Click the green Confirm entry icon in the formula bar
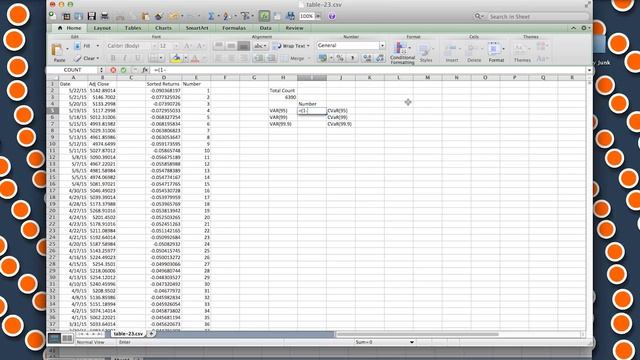Viewport: 640px width, 360px height. click(x=123, y=70)
